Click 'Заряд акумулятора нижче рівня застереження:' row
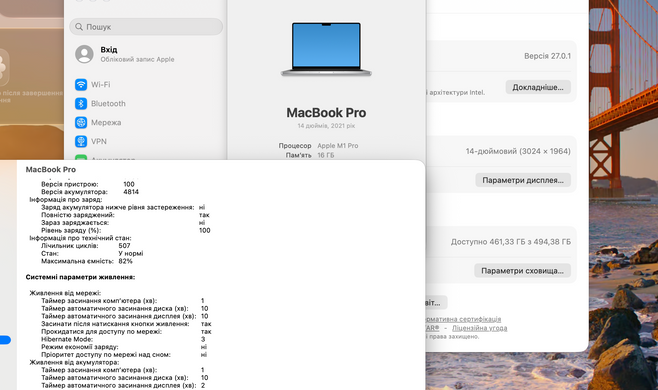Viewport: 658px width, 390px height. click(123, 207)
